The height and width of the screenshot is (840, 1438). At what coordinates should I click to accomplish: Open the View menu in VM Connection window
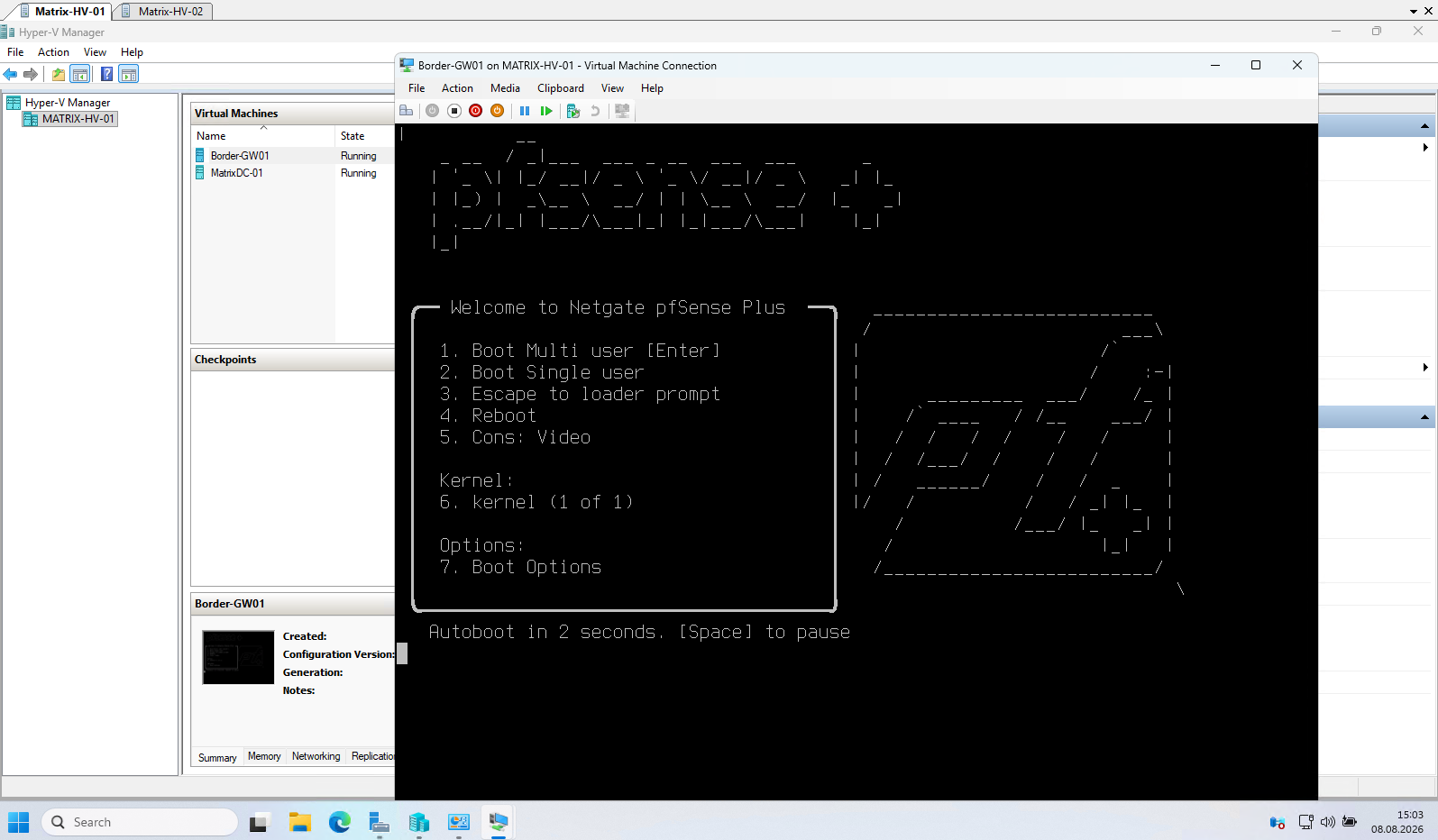point(612,88)
